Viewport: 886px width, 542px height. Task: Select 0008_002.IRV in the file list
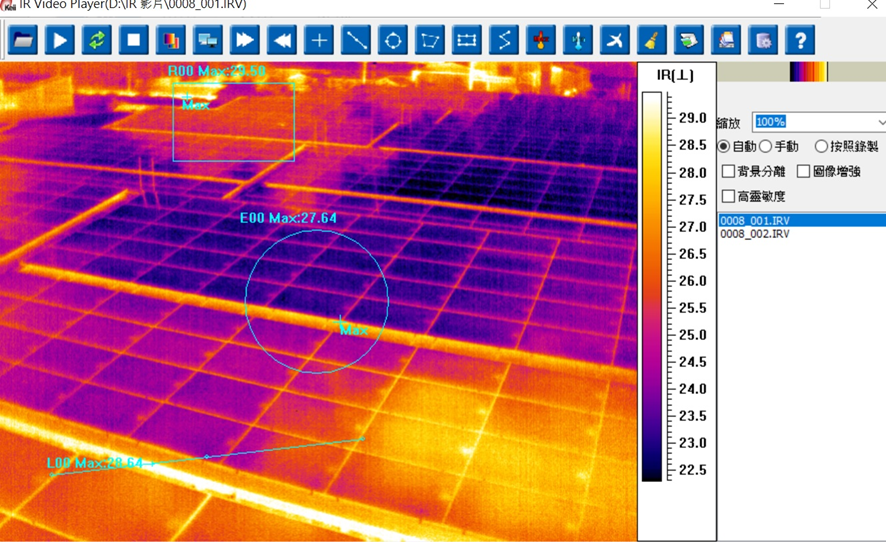click(x=755, y=234)
